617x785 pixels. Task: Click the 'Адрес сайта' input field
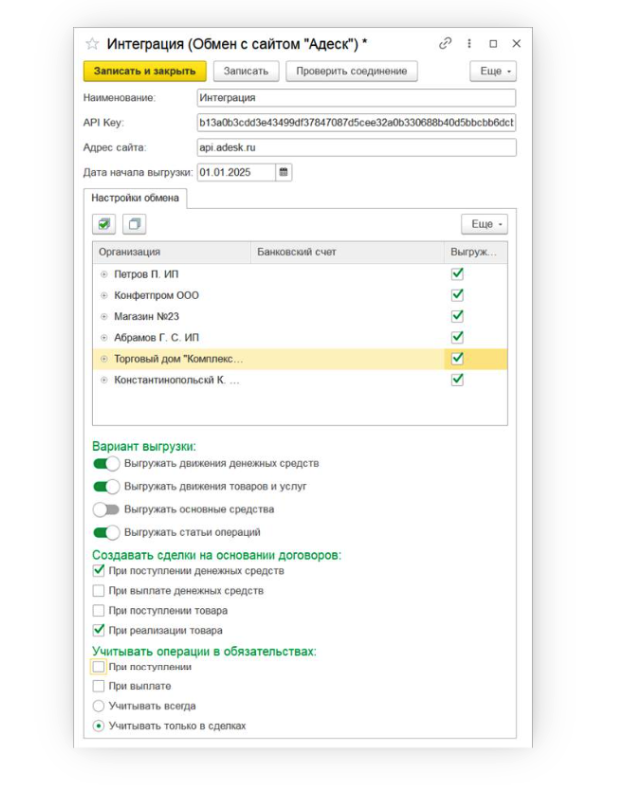coord(356,147)
